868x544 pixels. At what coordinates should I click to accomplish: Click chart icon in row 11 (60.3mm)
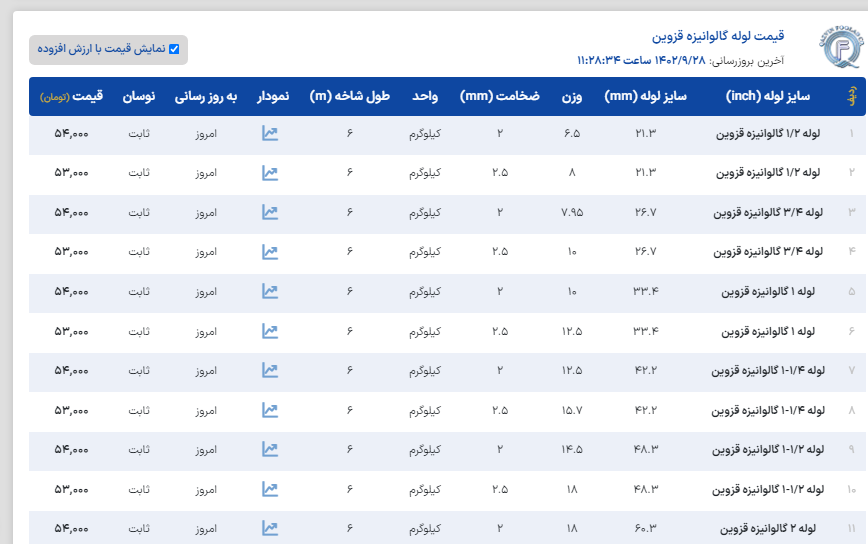269,527
